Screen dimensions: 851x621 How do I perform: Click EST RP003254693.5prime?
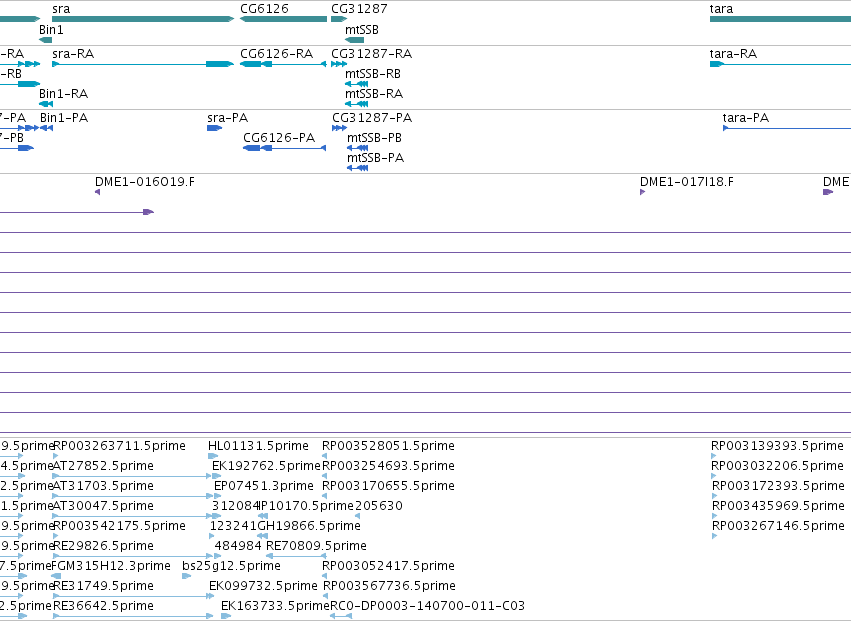point(388,466)
